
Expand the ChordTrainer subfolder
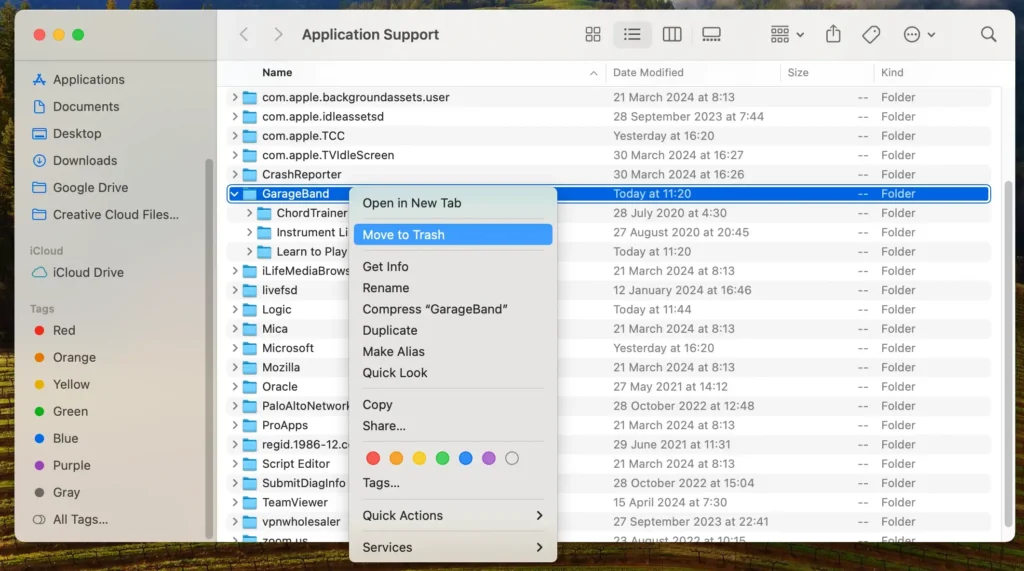(249, 213)
